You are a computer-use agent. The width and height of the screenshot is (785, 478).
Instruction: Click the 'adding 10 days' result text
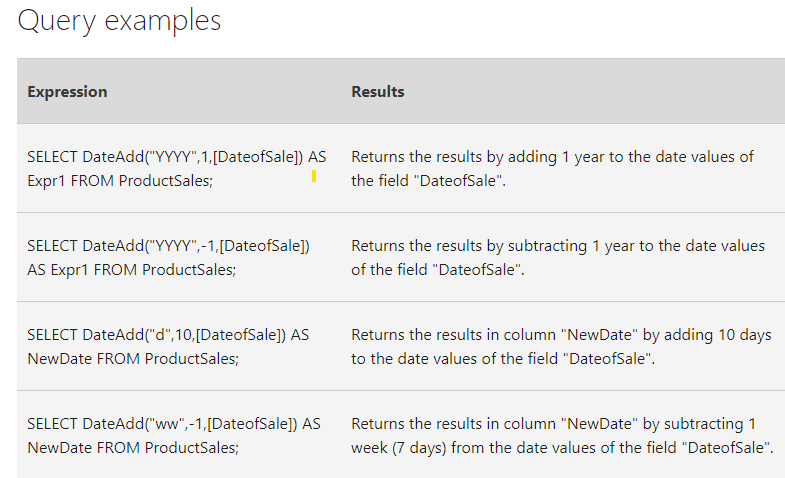pyautogui.click(x=561, y=346)
